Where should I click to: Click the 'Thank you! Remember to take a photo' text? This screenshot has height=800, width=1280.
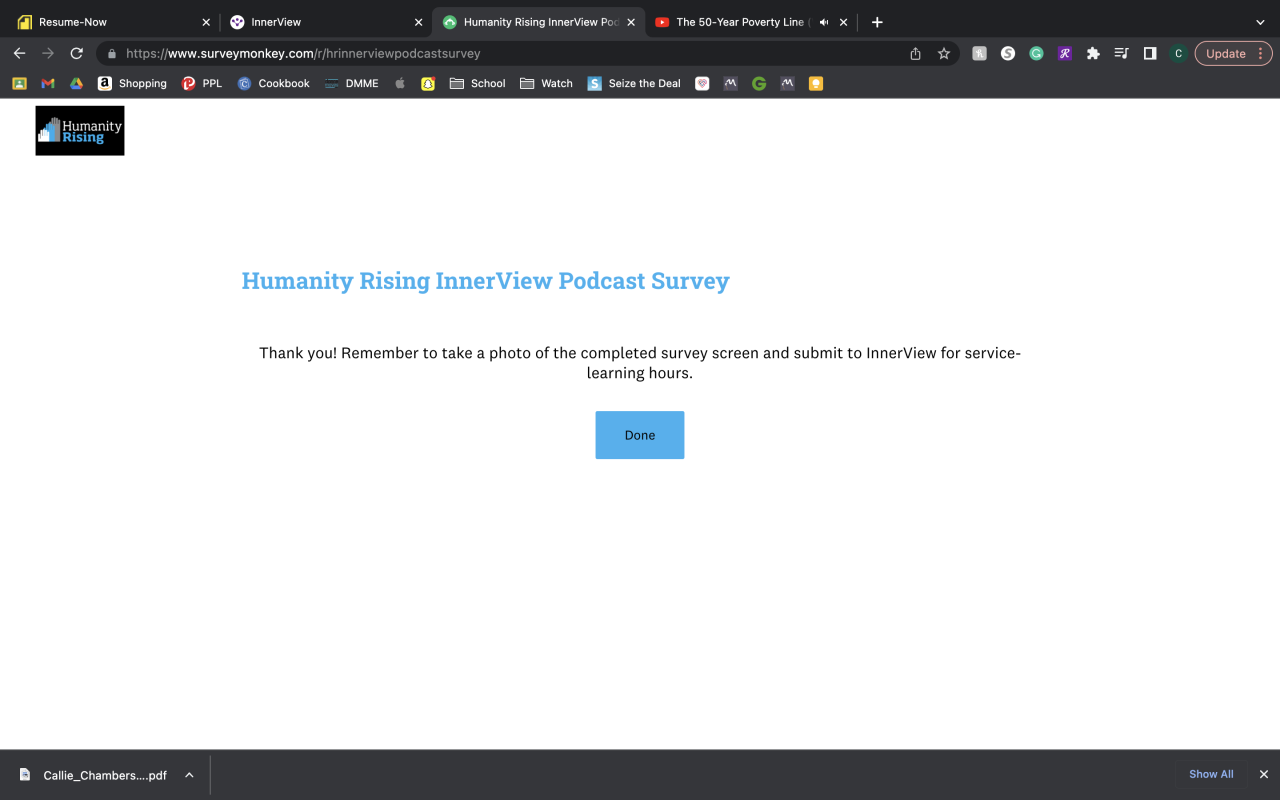click(640, 363)
